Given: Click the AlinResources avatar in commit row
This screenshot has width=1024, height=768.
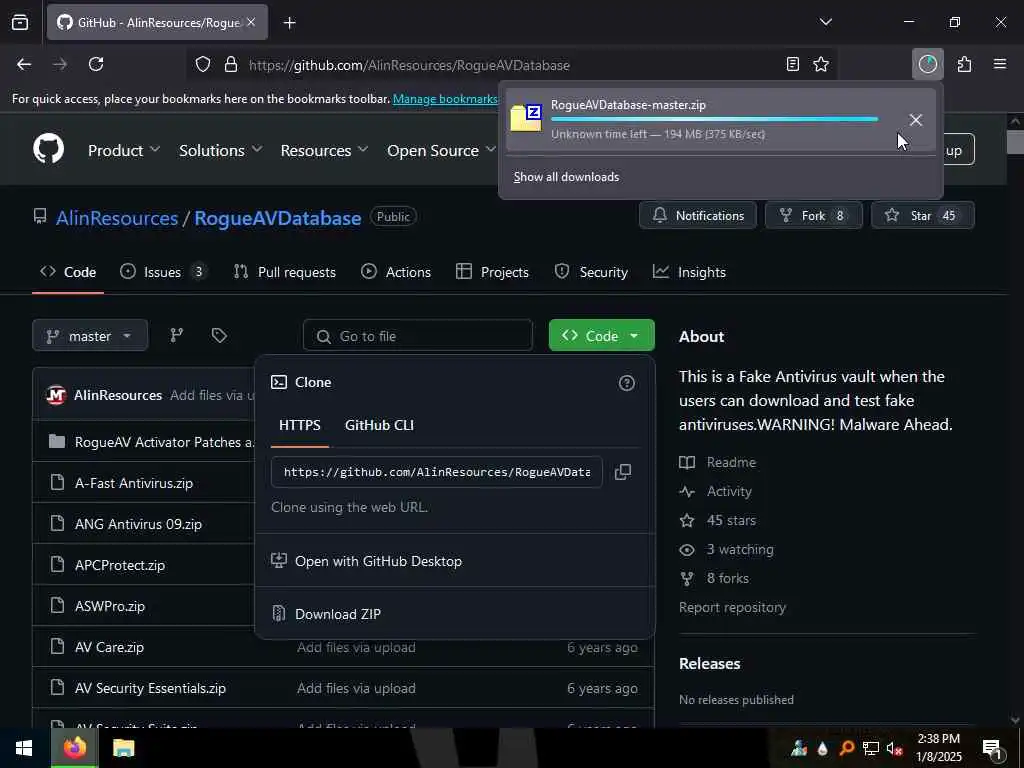Looking at the screenshot, I should [56, 395].
